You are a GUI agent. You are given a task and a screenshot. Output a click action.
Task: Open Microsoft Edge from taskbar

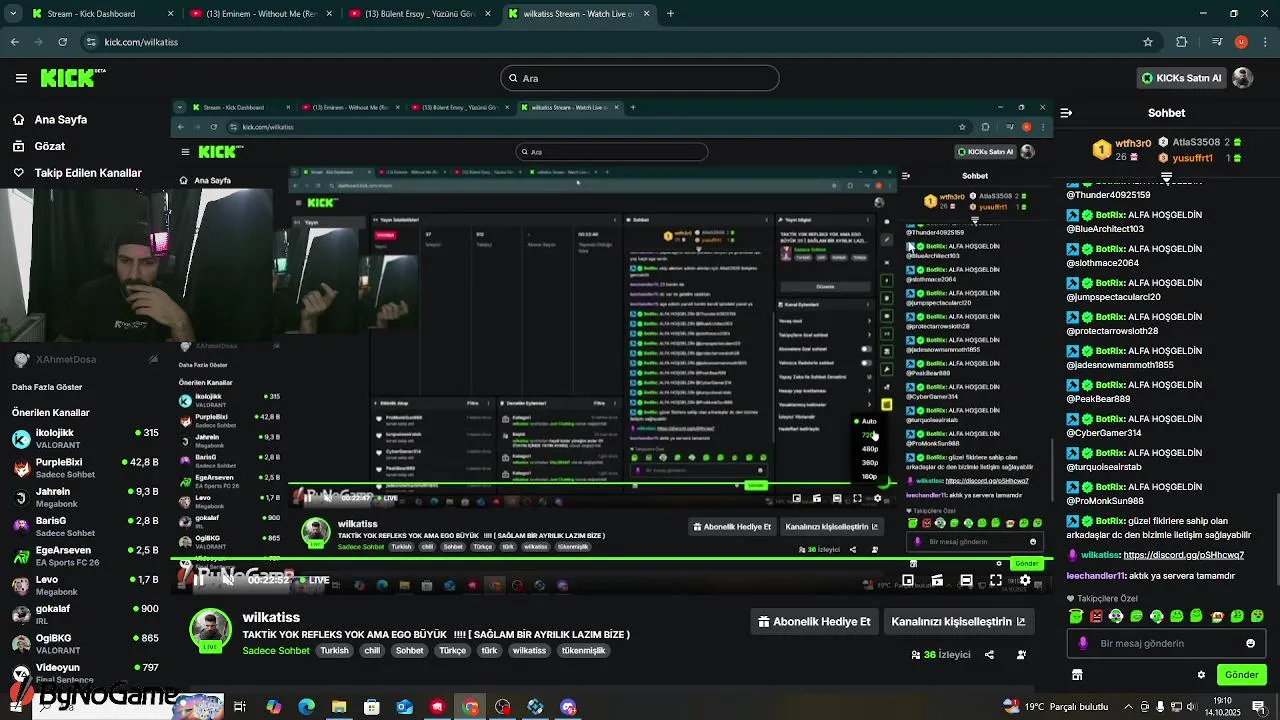(x=306, y=707)
